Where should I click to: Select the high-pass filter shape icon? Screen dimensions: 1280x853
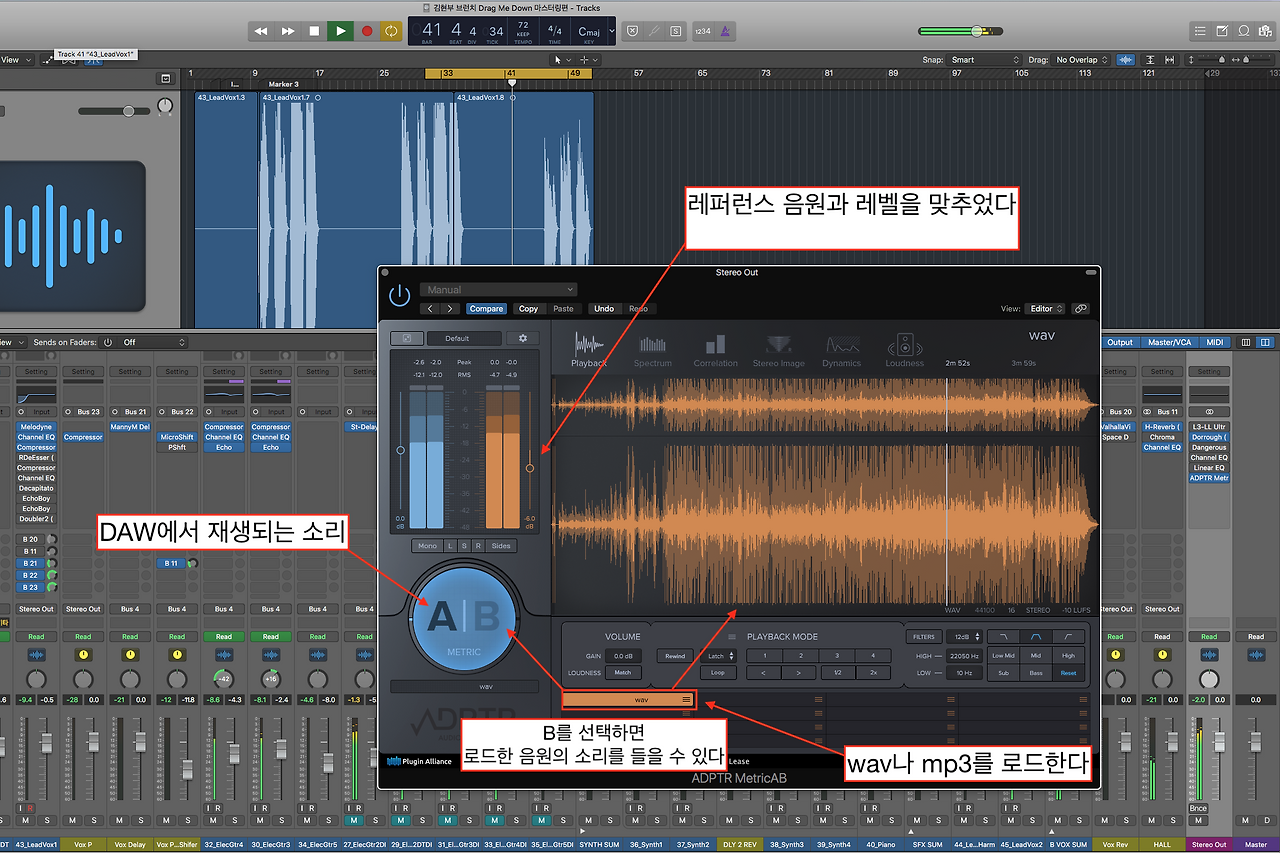[1069, 637]
